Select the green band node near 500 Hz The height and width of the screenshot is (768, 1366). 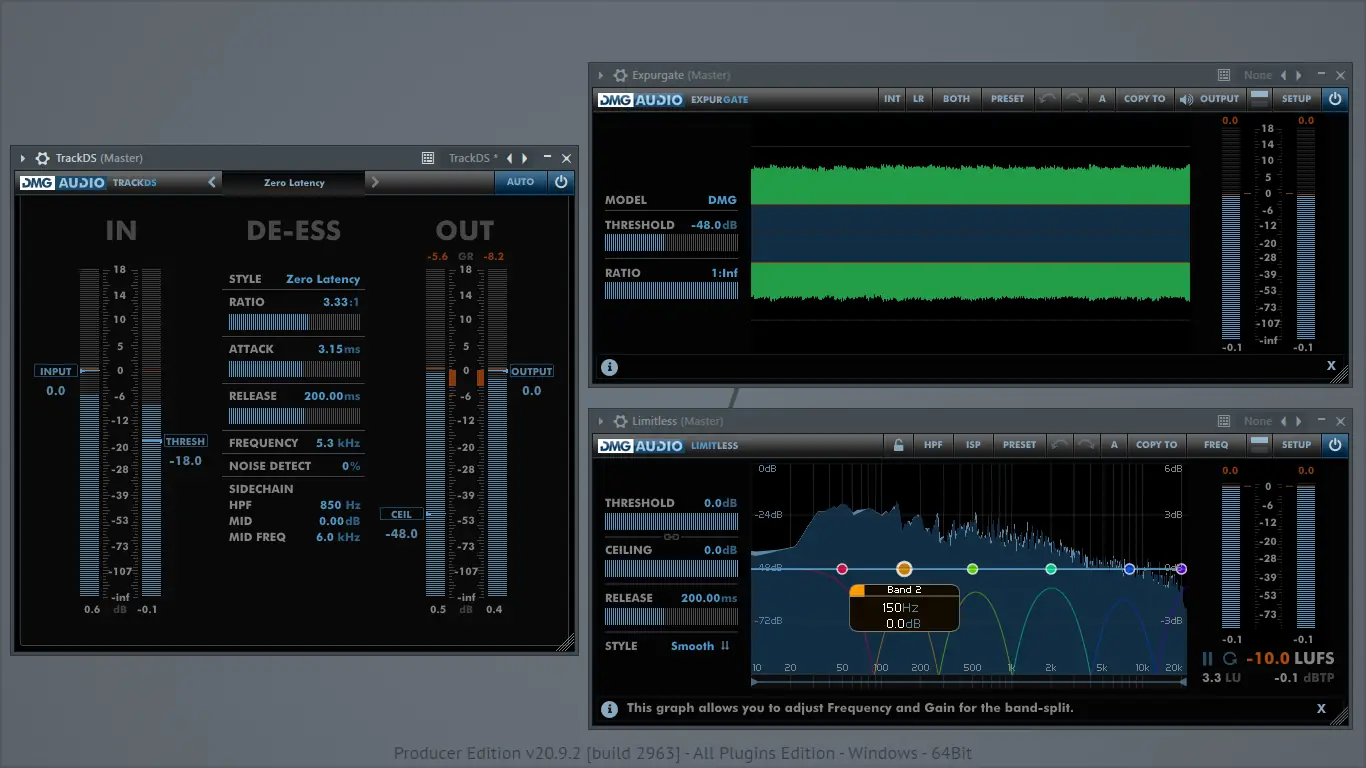972,569
